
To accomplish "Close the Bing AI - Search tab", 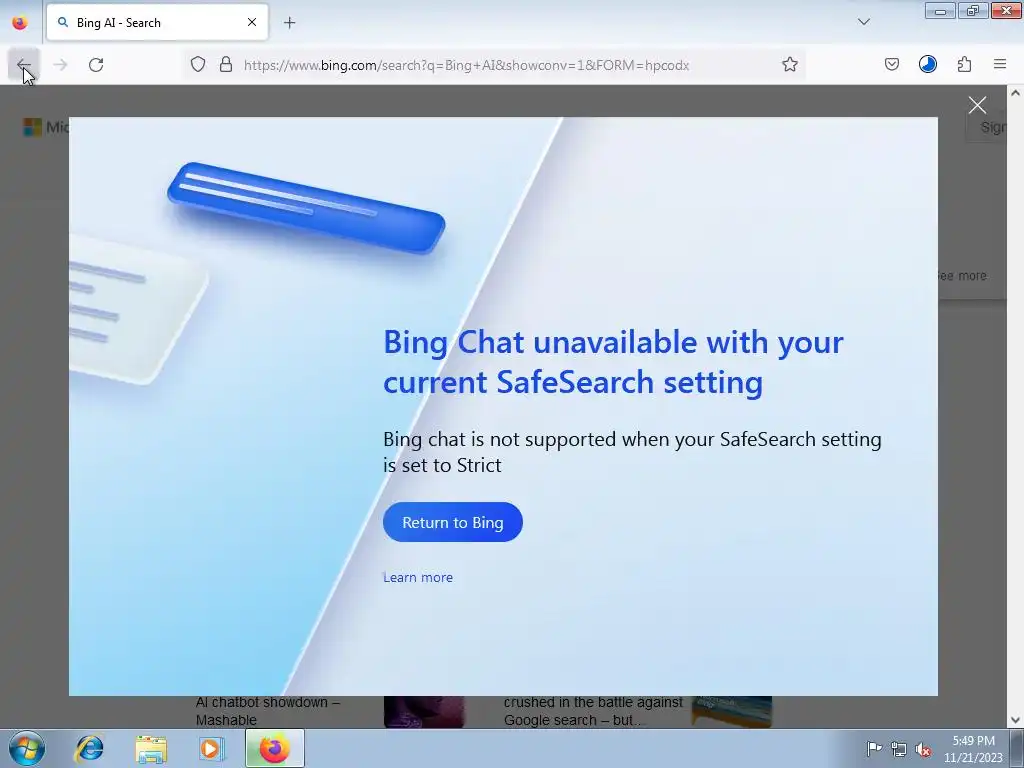I will [251, 22].
